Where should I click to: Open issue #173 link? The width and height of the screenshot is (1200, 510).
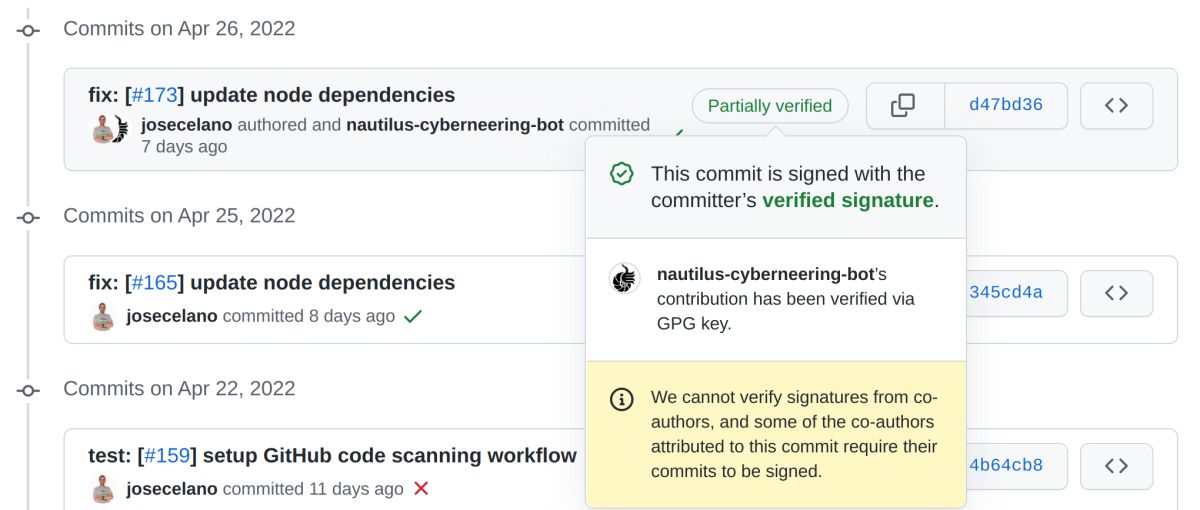pos(155,95)
